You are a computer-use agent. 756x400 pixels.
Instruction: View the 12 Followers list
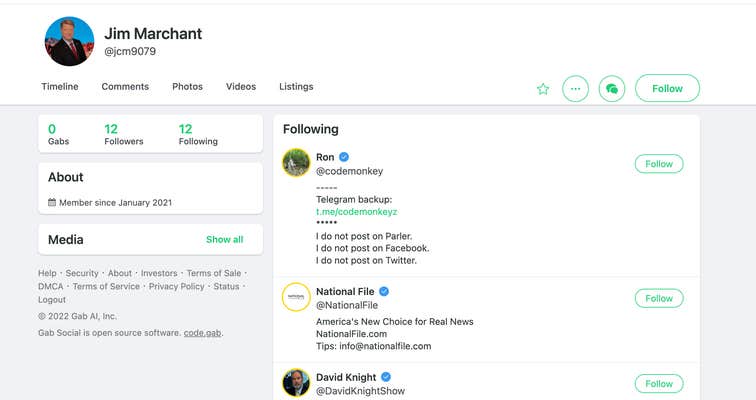coord(124,134)
